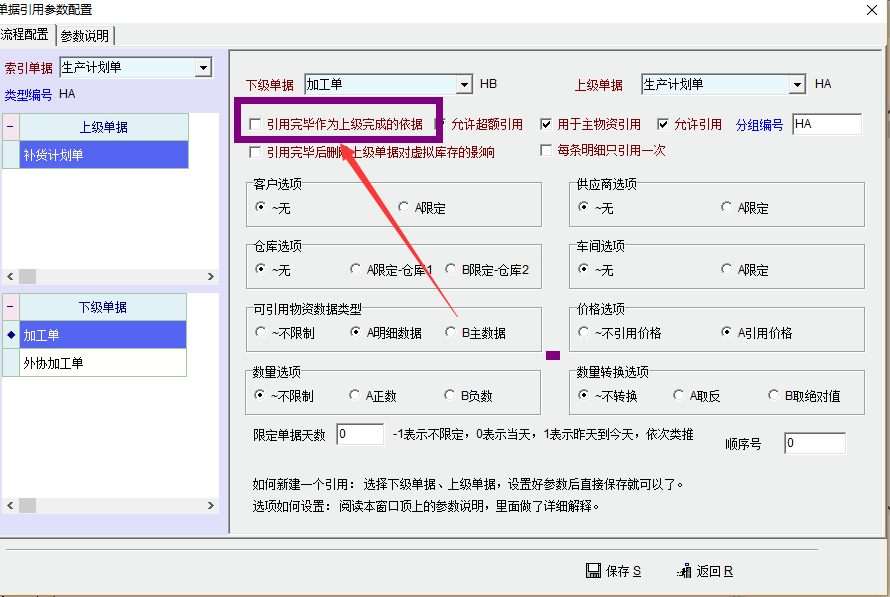The height and width of the screenshot is (597, 890).
Task: Choose B限定-仓库2 in 仓库选项
Action: click(452, 270)
